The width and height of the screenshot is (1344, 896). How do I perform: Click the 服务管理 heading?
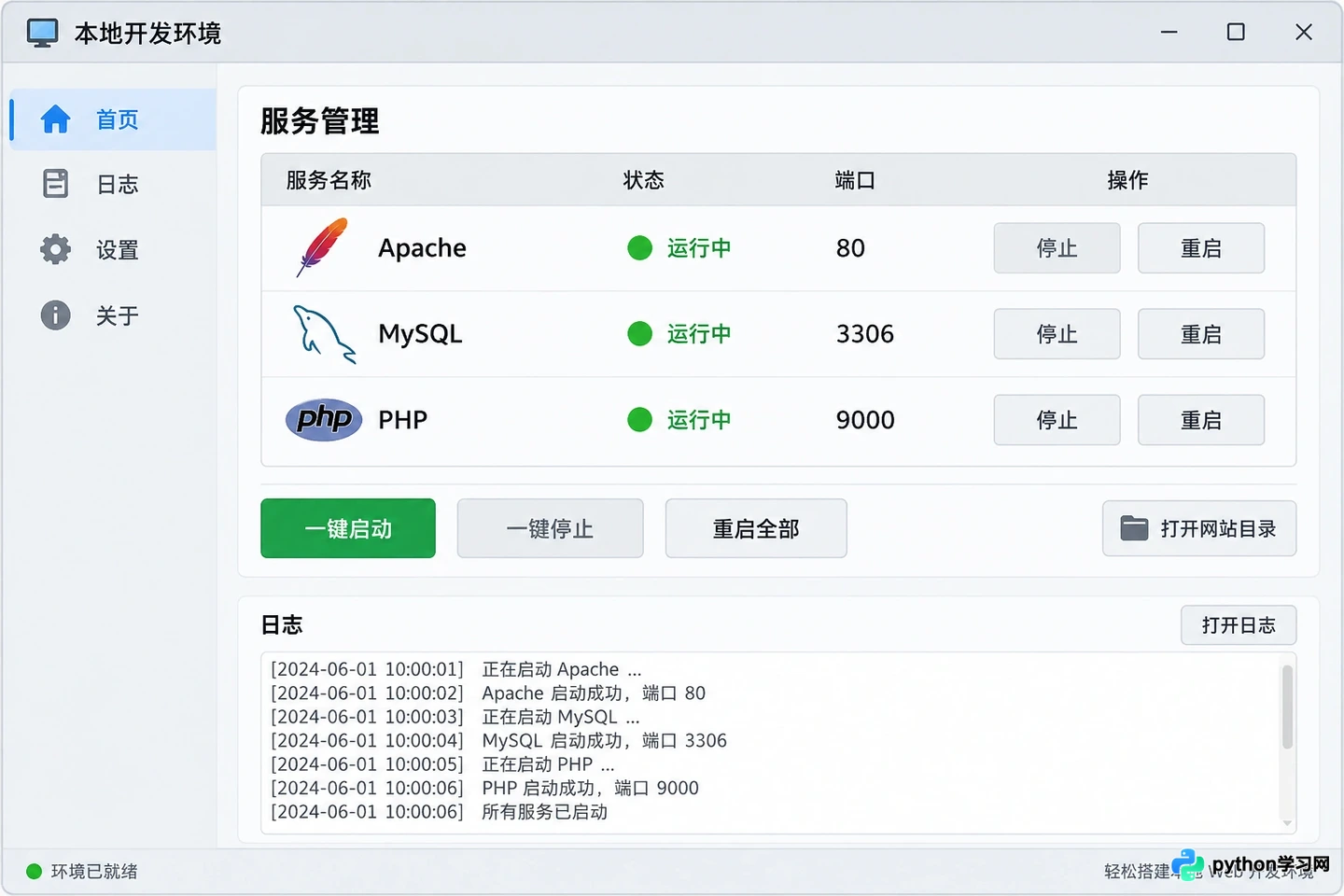tap(320, 121)
